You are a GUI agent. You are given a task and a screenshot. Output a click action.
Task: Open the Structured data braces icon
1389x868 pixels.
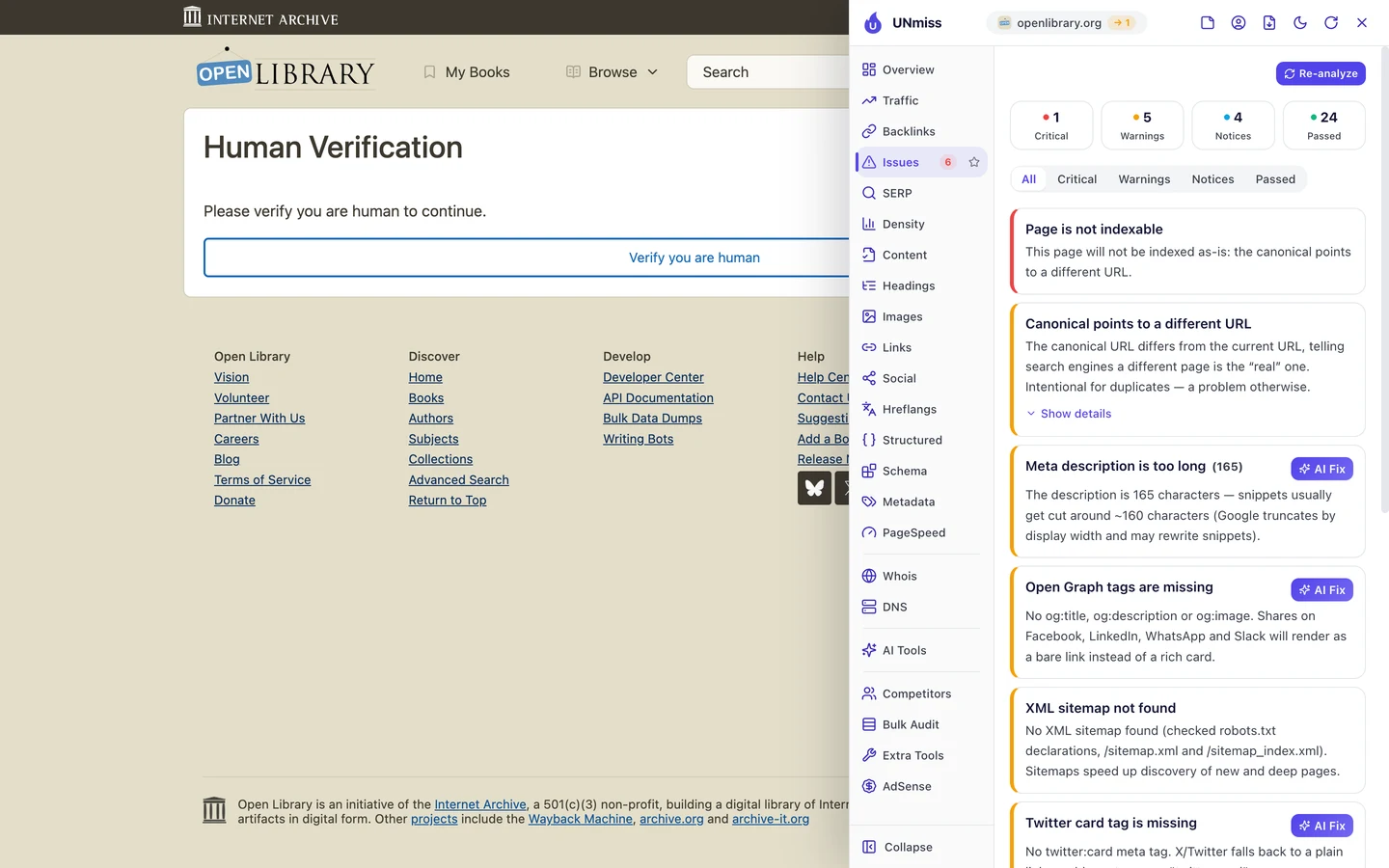(x=869, y=440)
